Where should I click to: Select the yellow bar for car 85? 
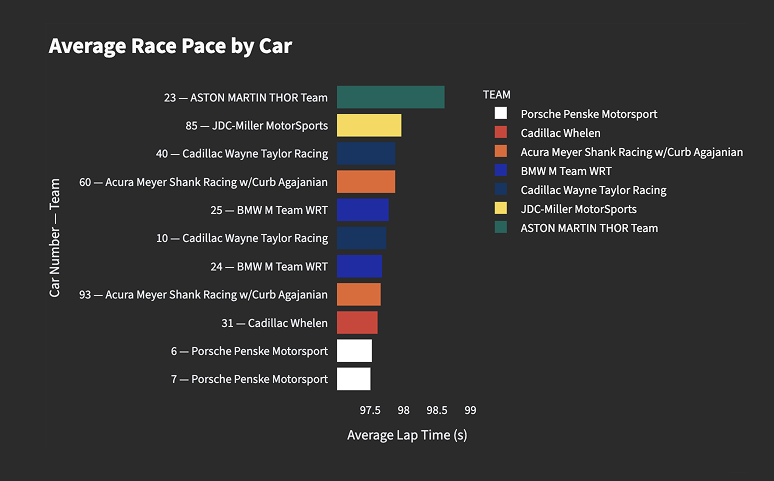pos(369,125)
